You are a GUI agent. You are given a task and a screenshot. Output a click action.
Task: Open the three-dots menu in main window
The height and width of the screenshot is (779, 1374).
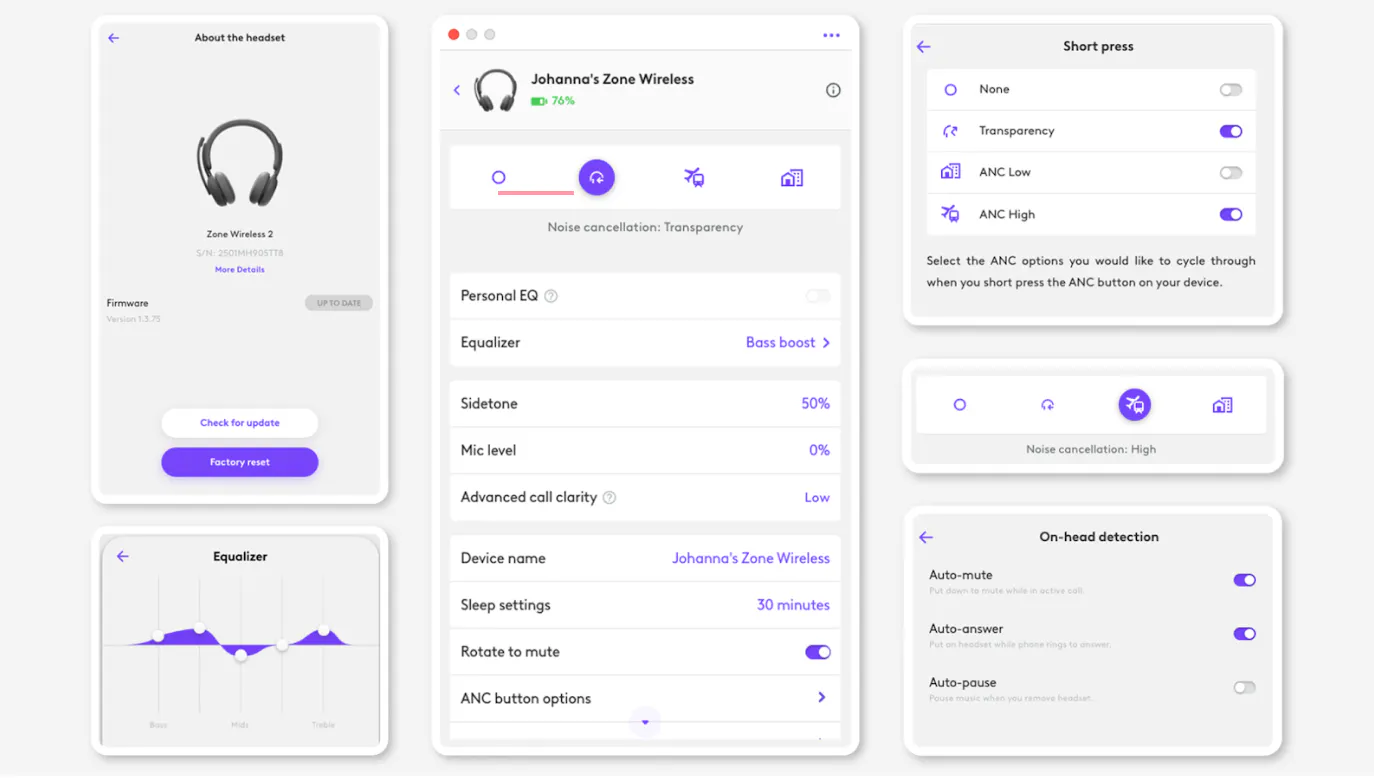click(831, 35)
